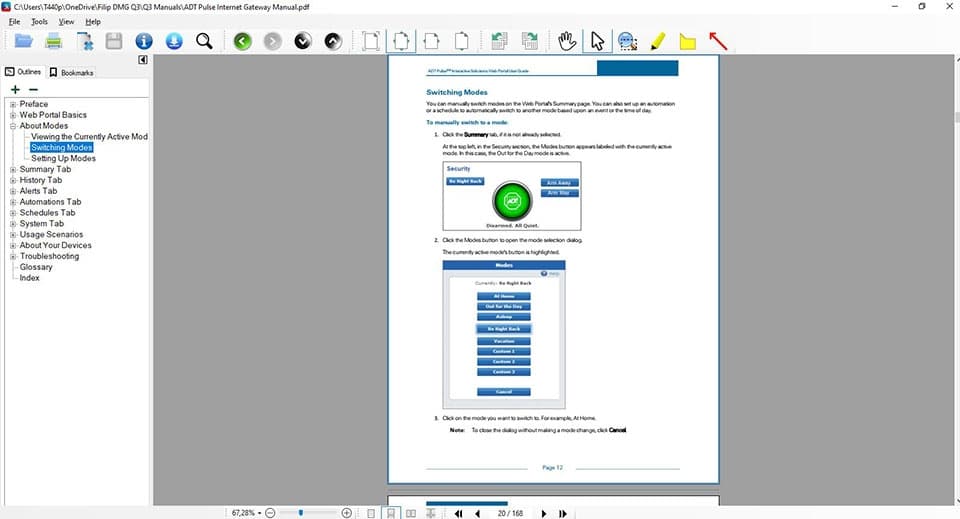960x519 pixels.
Task: Click the blue download arrow icon
Action: pos(174,41)
